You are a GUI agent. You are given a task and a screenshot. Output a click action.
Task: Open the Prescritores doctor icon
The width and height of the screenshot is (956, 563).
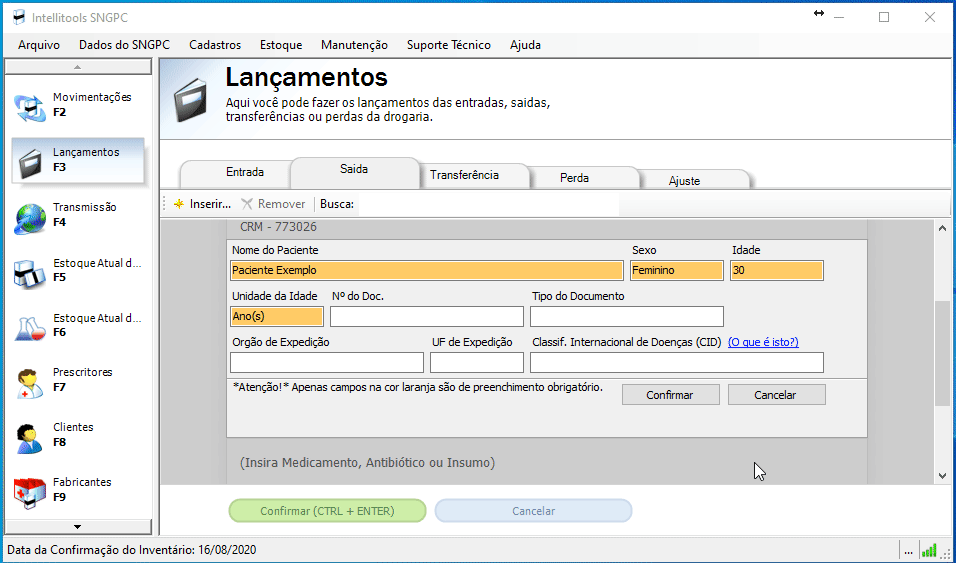point(30,384)
